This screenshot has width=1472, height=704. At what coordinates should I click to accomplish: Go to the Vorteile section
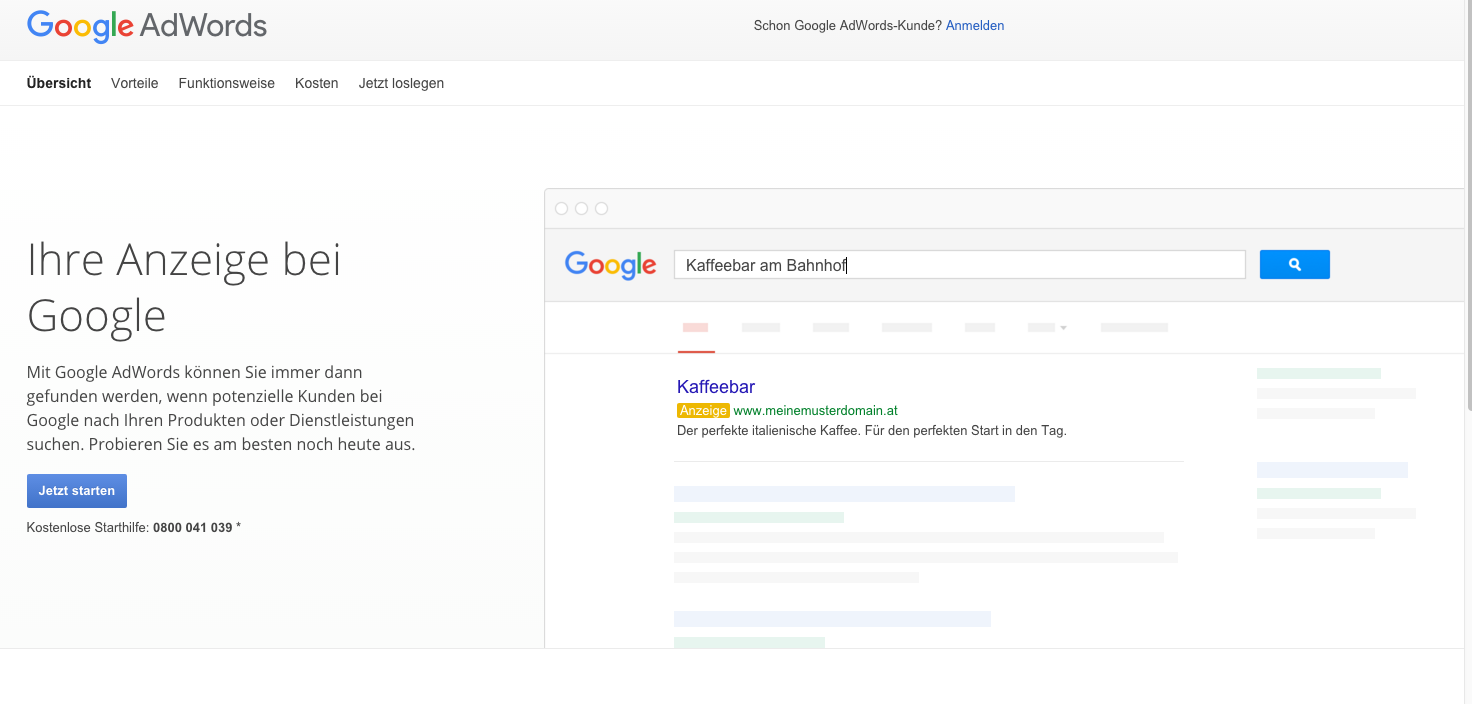click(135, 83)
